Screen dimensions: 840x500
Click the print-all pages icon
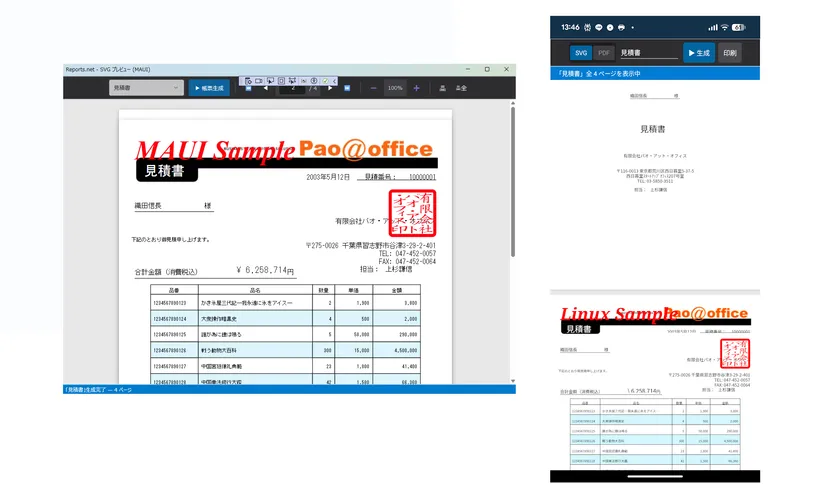point(461,88)
